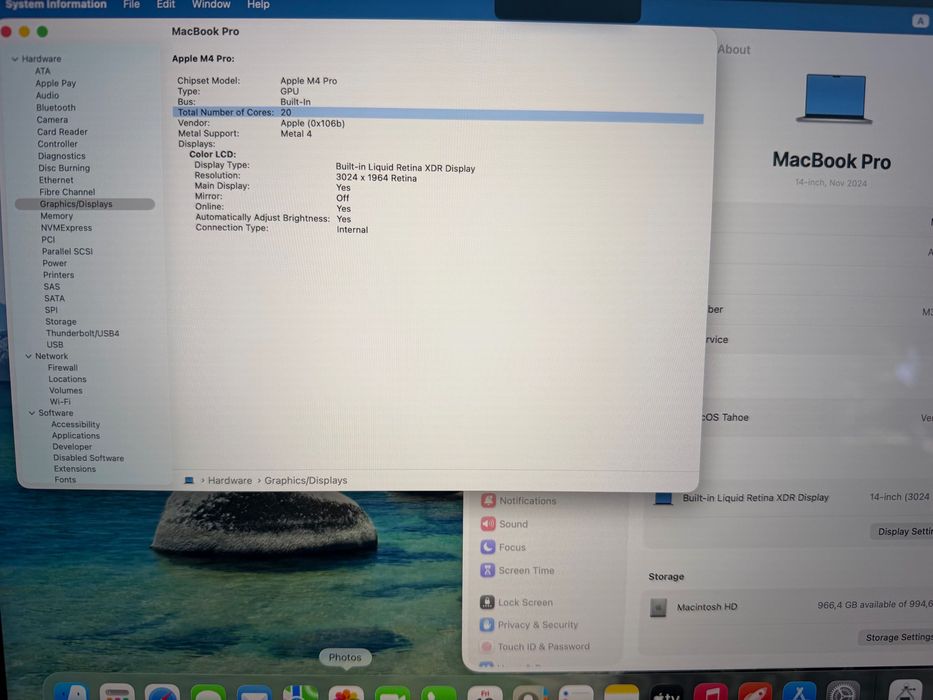Select Card Reader in the sidebar
Screen dimensions: 933x700
point(62,132)
